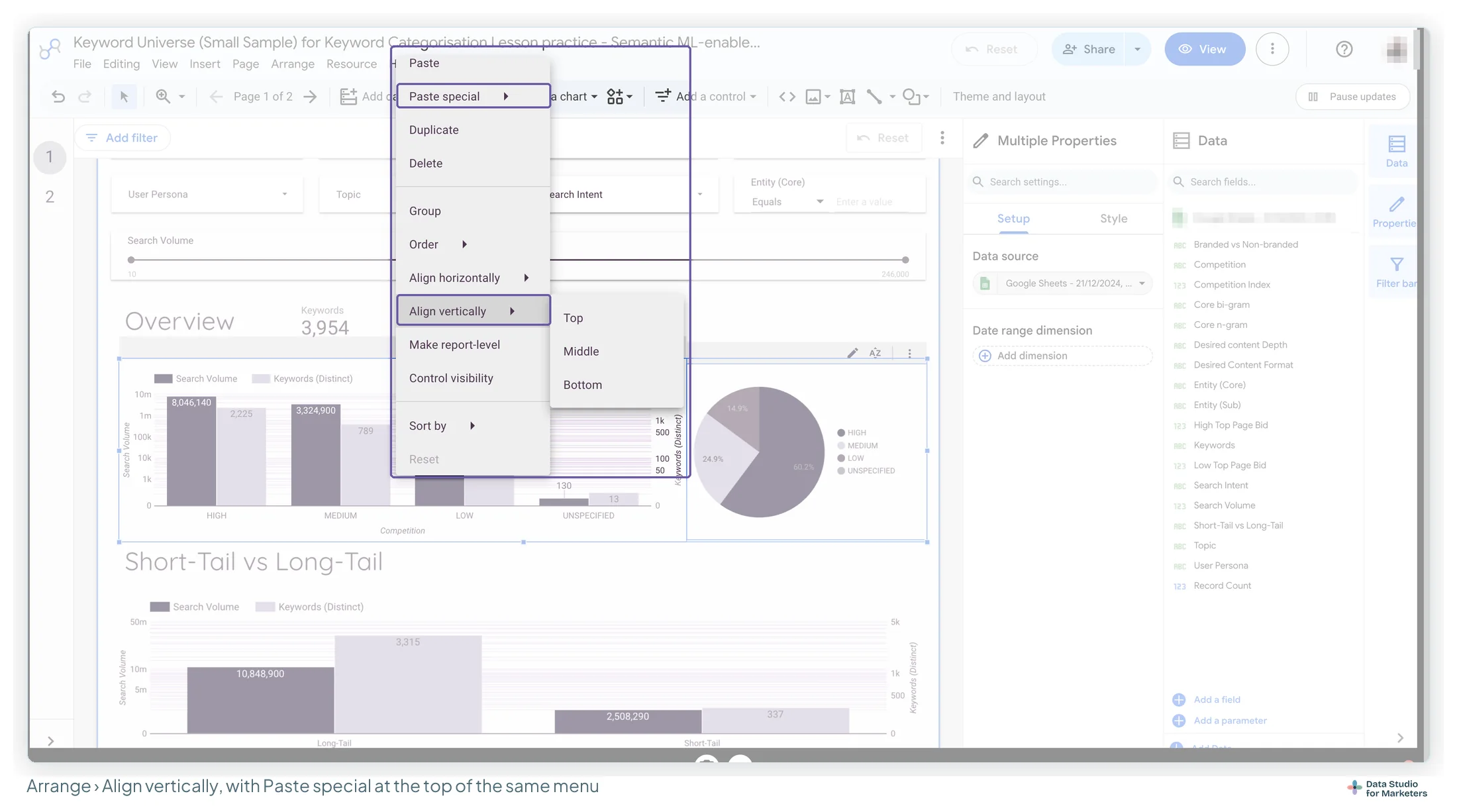Select the line drawing tool
The width and height of the screenshot is (1457, 812).
click(874, 97)
